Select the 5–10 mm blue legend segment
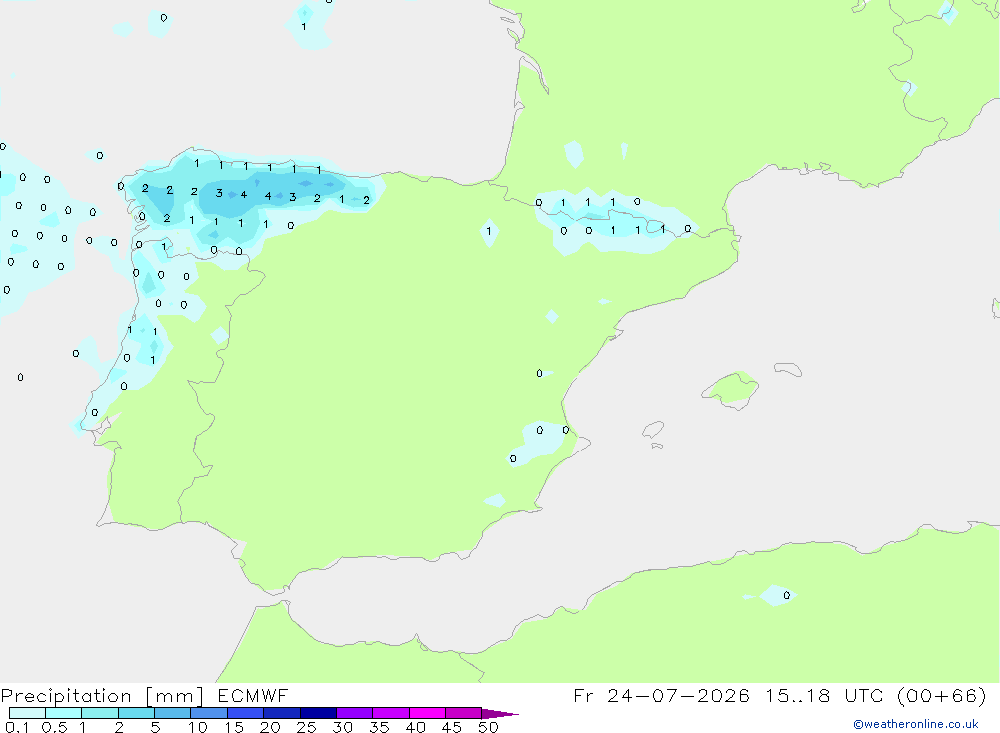 (x=173, y=713)
